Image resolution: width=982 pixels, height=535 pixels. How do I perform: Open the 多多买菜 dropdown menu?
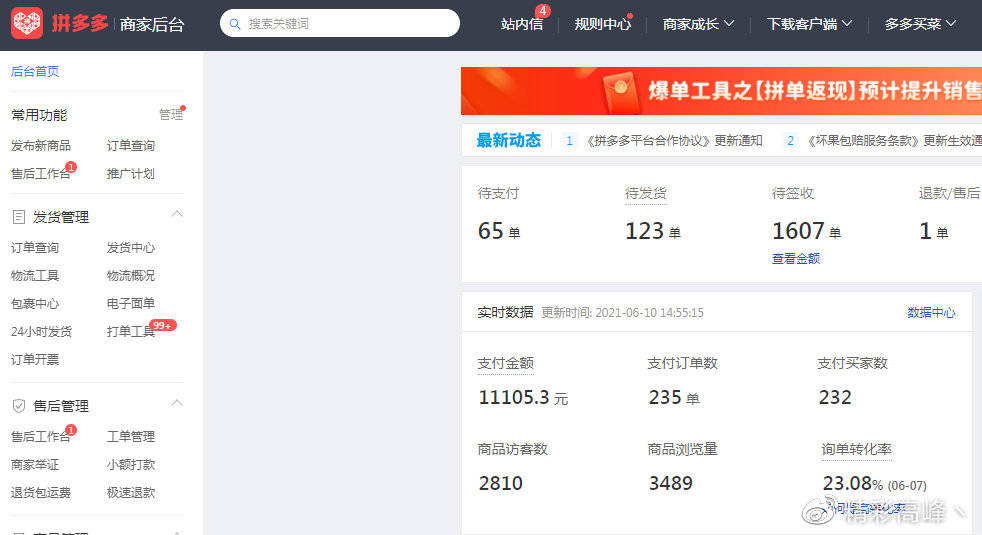(x=921, y=24)
